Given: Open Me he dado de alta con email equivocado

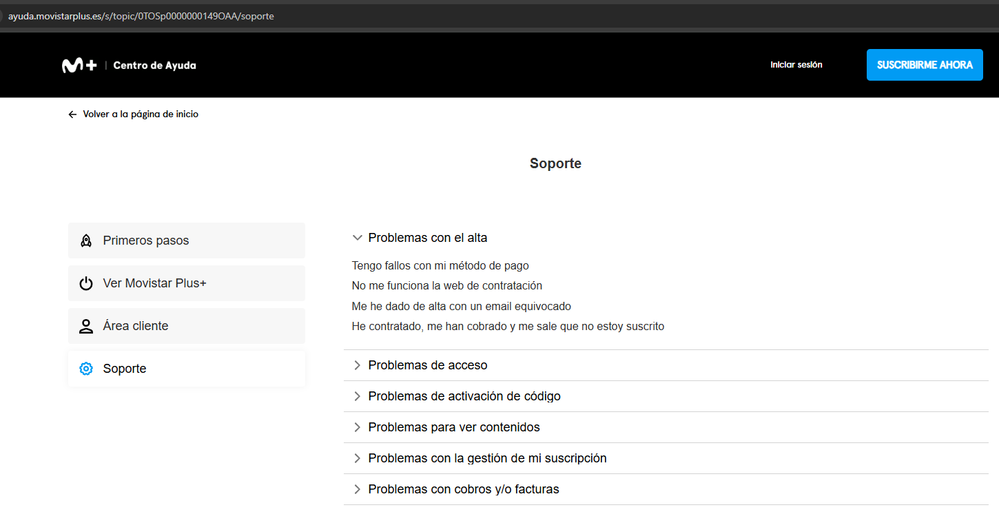Looking at the screenshot, I should coord(461,306).
